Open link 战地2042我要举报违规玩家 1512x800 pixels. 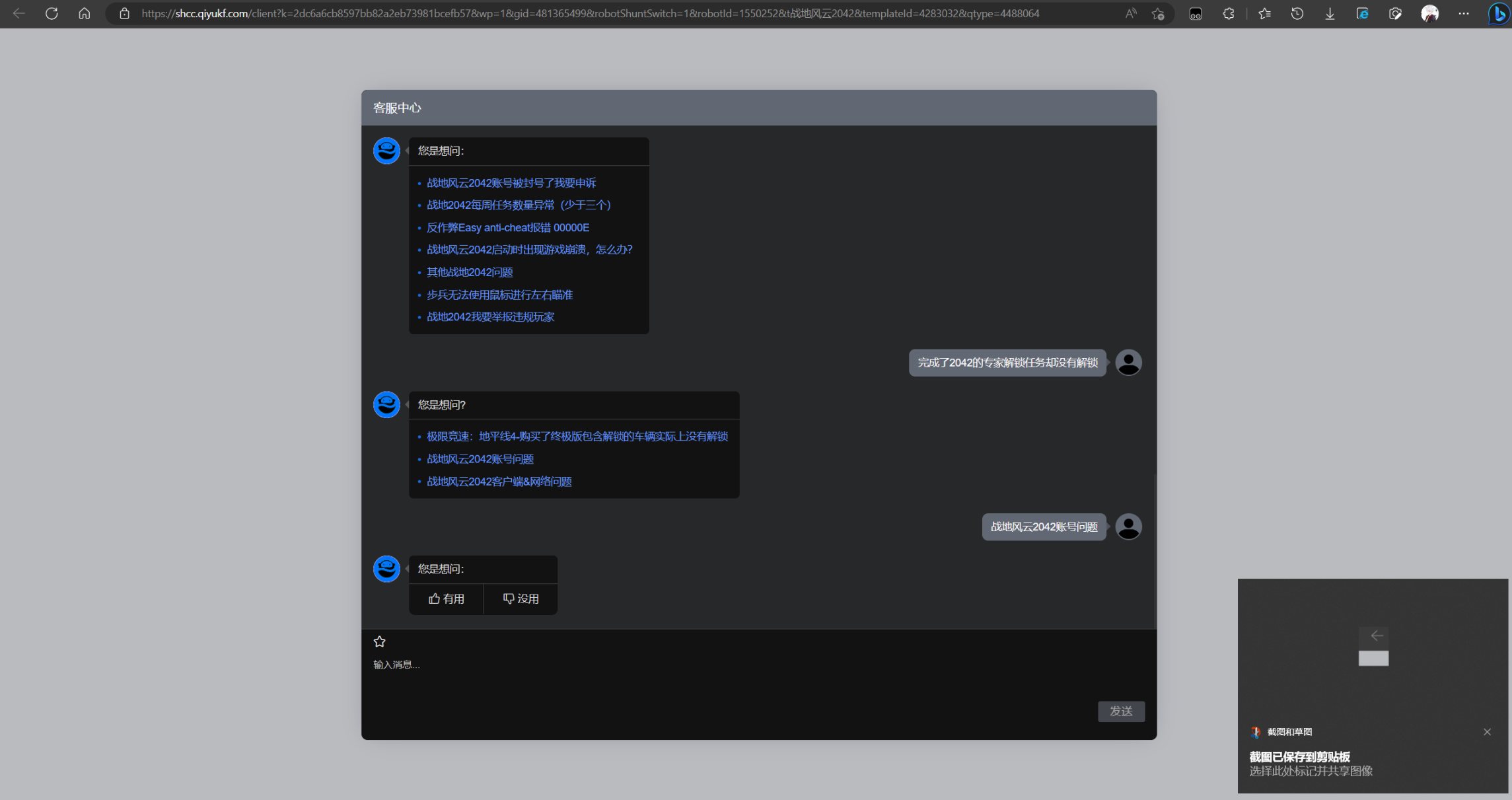tap(490, 317)
